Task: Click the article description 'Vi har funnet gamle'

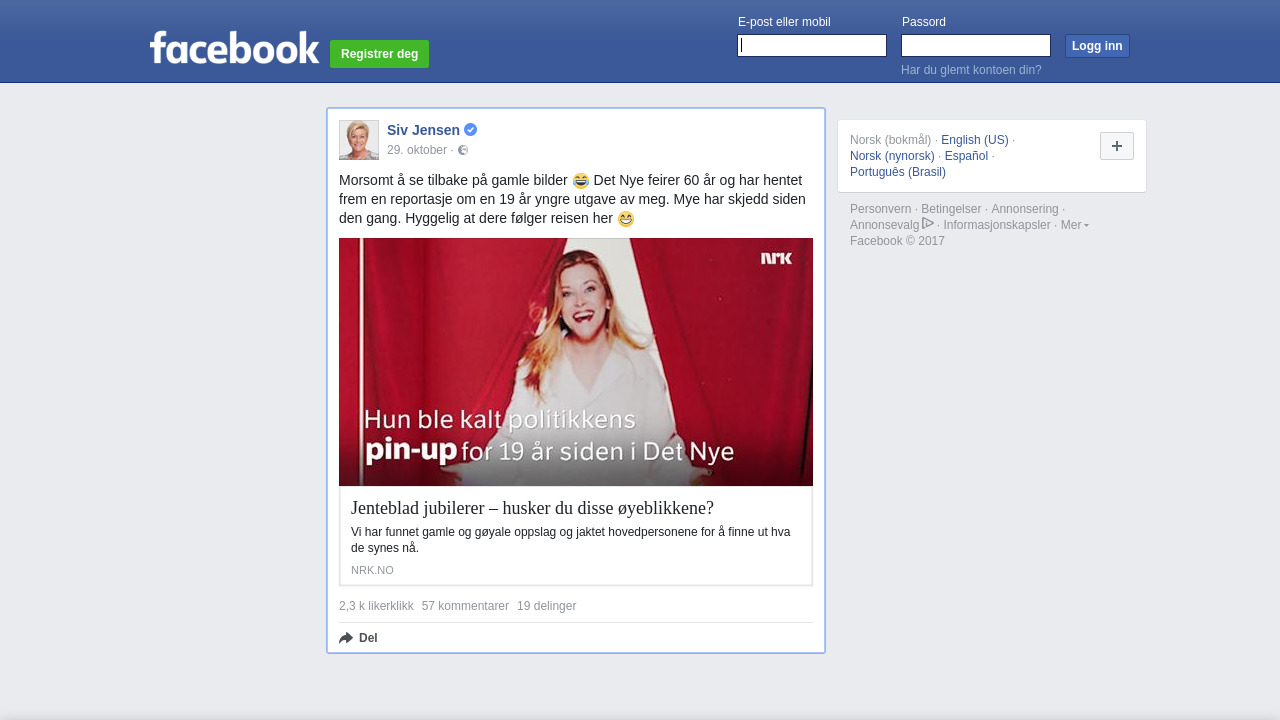Action: (570, 540)
